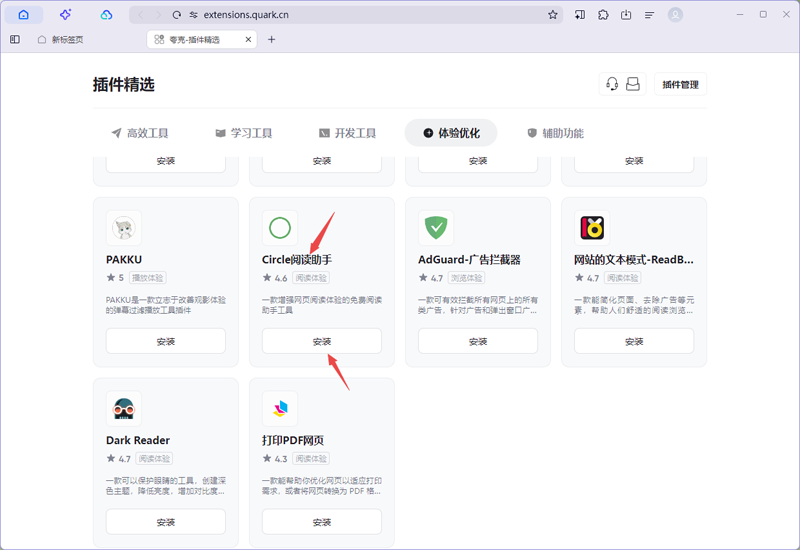
Task: Open the Circle阅读助手 title
Action: click(297, 260)
